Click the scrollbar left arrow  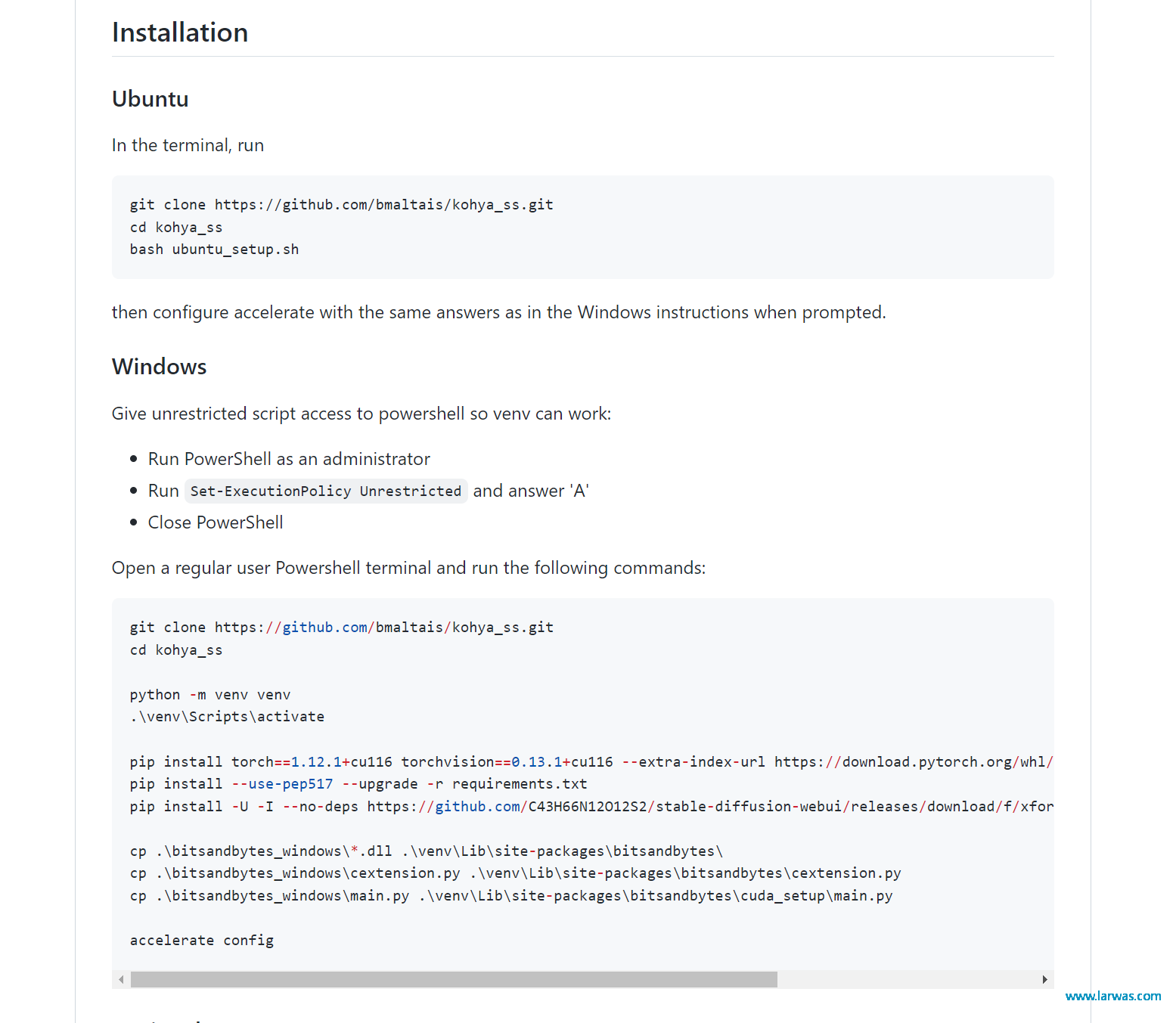point(121,980)
